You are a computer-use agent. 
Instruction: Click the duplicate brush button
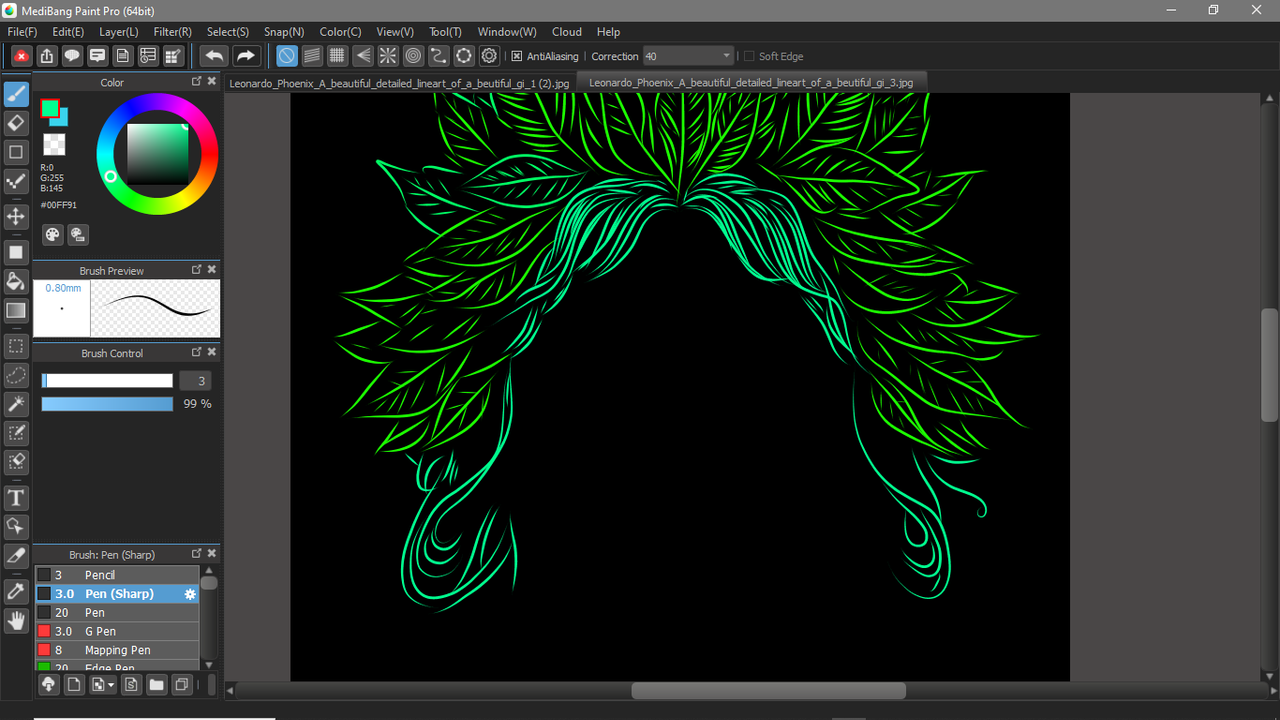coord(182,685)
